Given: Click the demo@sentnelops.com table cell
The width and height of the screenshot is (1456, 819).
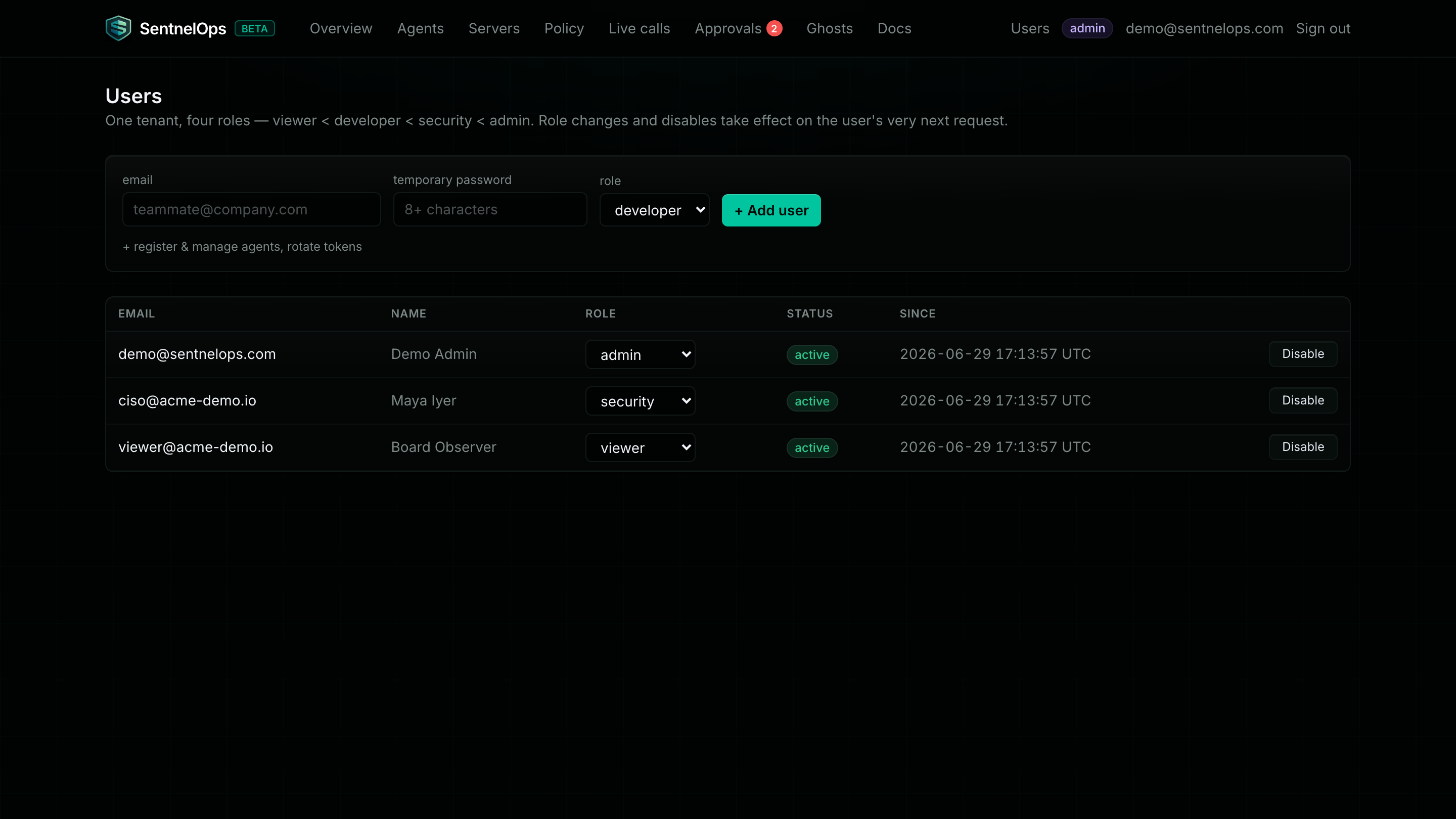Looking at the screenshot, I should point(197,354).
